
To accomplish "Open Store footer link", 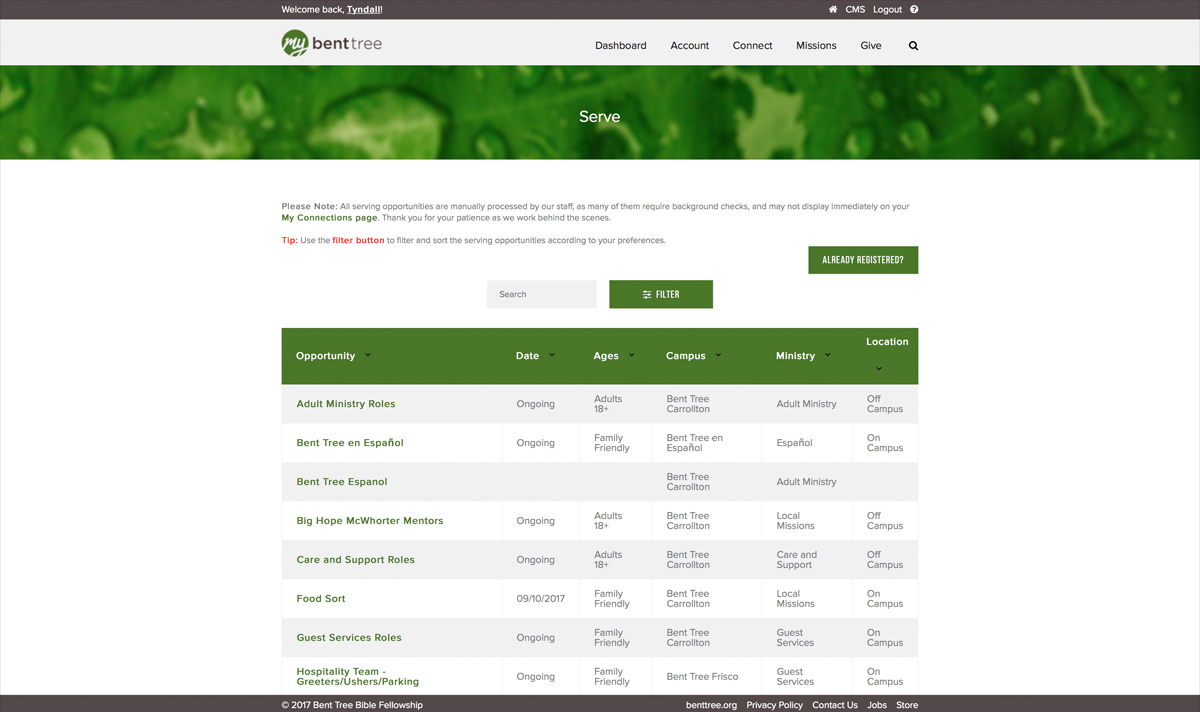I will [x=907, y=705].
